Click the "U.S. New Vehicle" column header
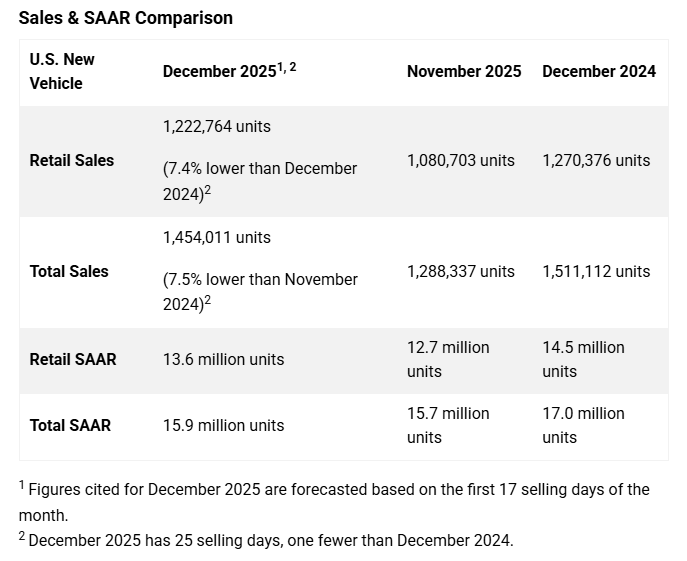The width and height of the screenshot is (687, 561). coord(62,71)
